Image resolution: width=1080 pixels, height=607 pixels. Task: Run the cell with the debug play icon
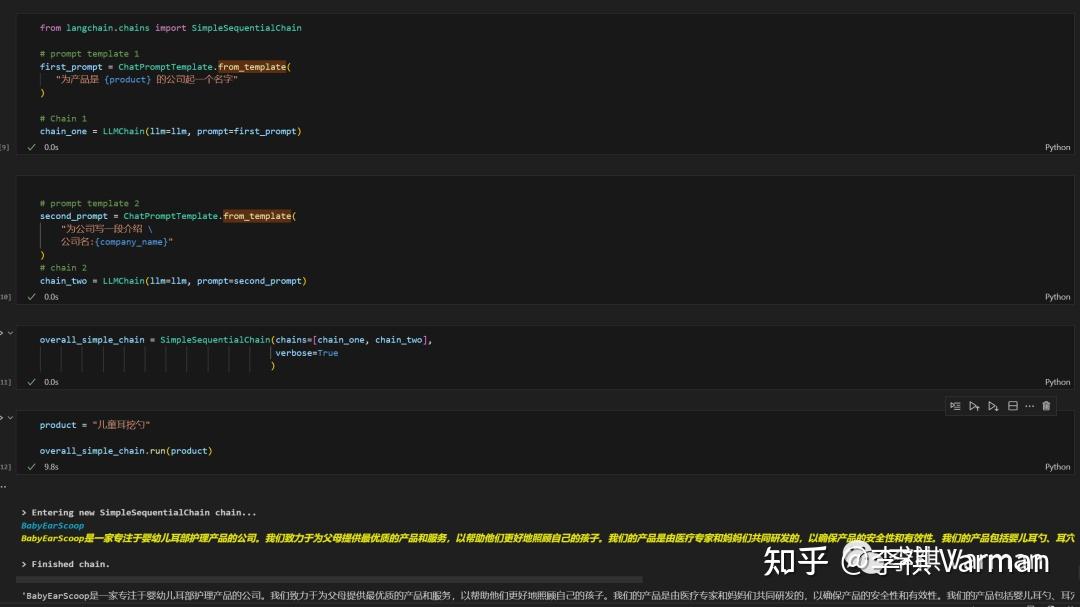(955, 405)
